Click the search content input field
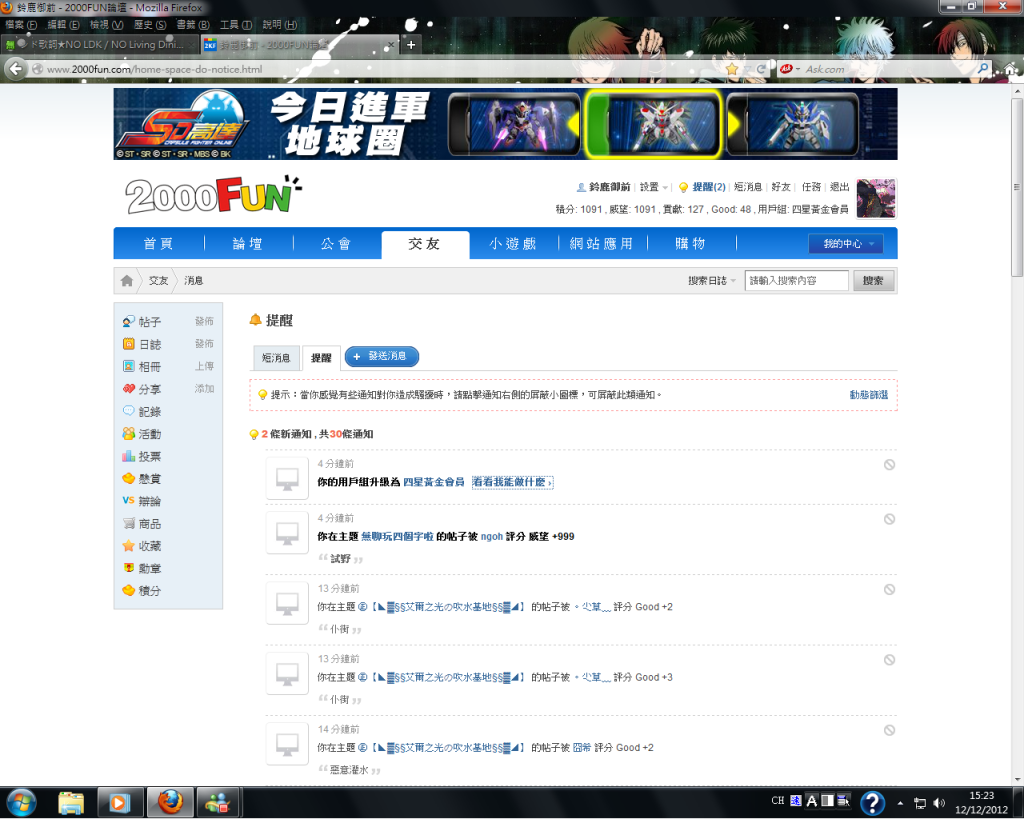Screen dimensions: 1024x819 [796, 281]
